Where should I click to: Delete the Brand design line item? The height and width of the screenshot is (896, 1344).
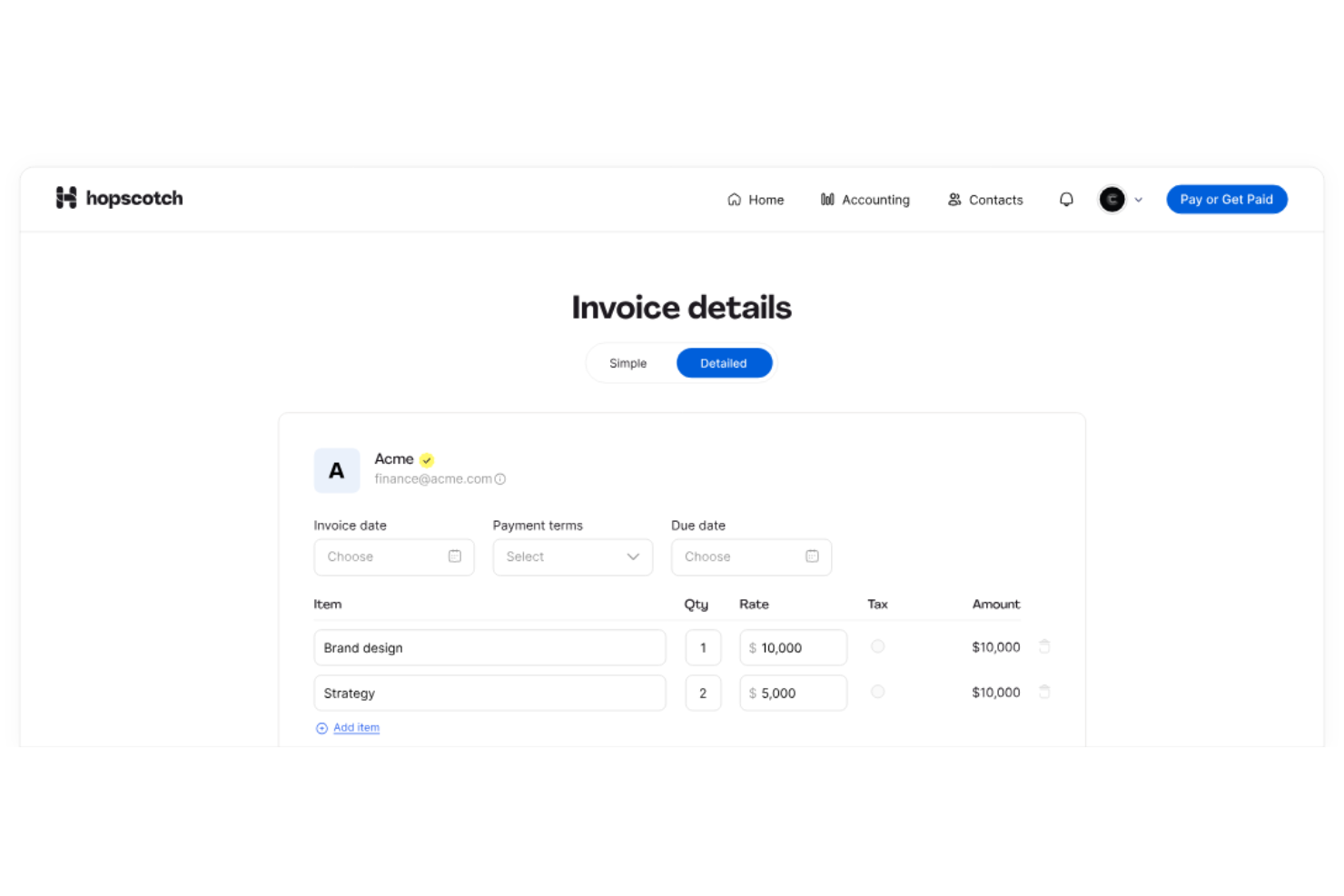pyautogui.click(x=1044, y=647)
